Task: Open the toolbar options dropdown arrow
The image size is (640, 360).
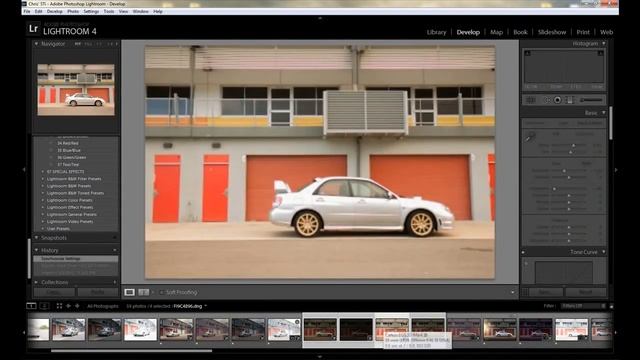Action: tap(513, 292)
